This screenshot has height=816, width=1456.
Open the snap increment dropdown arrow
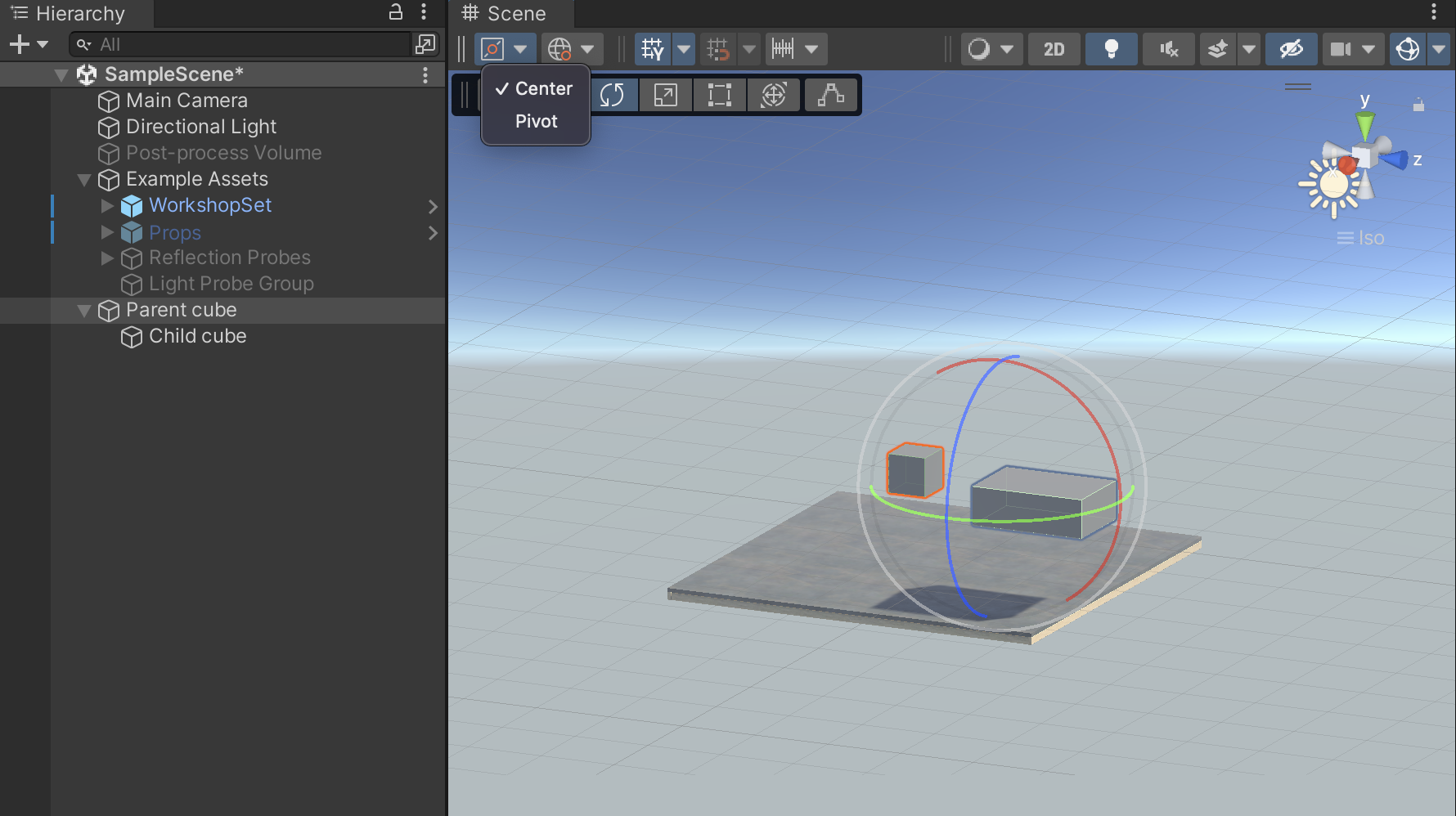coord(812,49)
